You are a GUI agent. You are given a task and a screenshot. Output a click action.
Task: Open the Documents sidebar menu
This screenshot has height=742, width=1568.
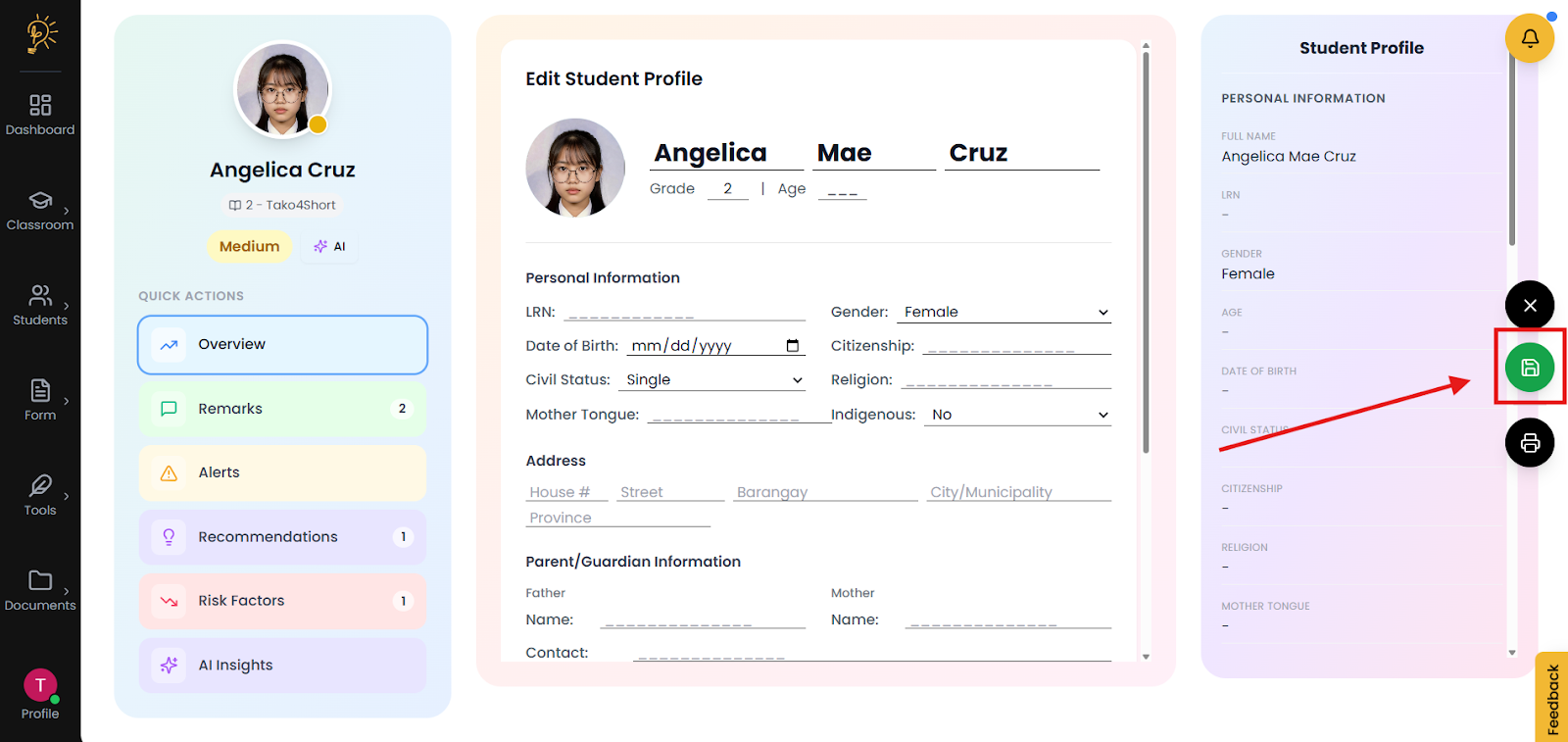coord(40,590)
